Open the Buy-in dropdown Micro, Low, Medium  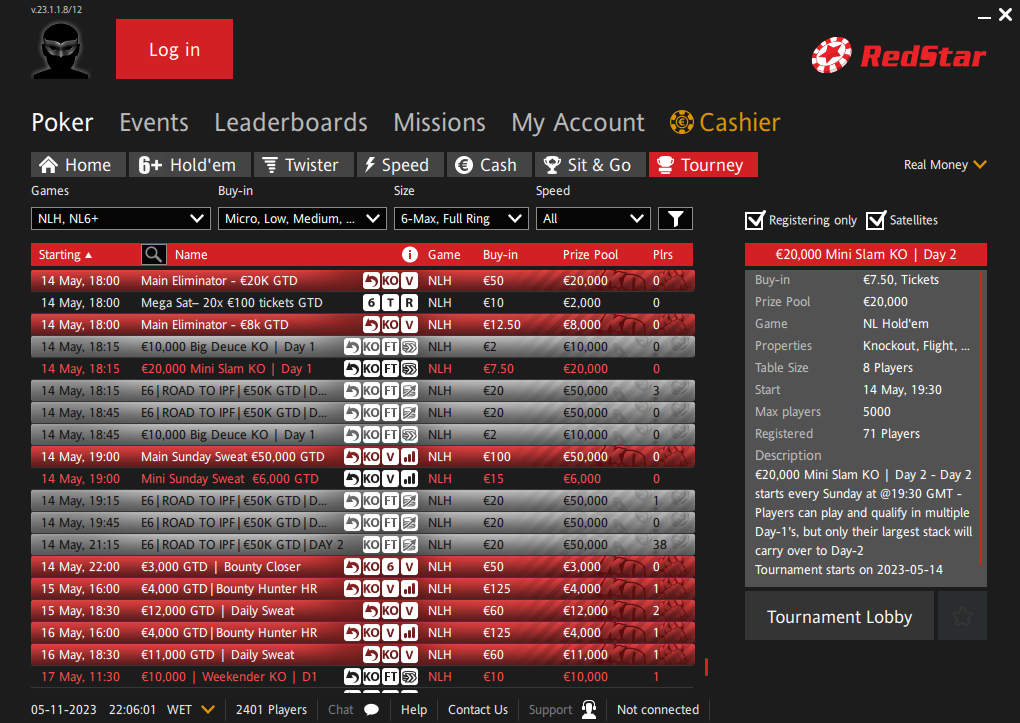pos(302,219)
